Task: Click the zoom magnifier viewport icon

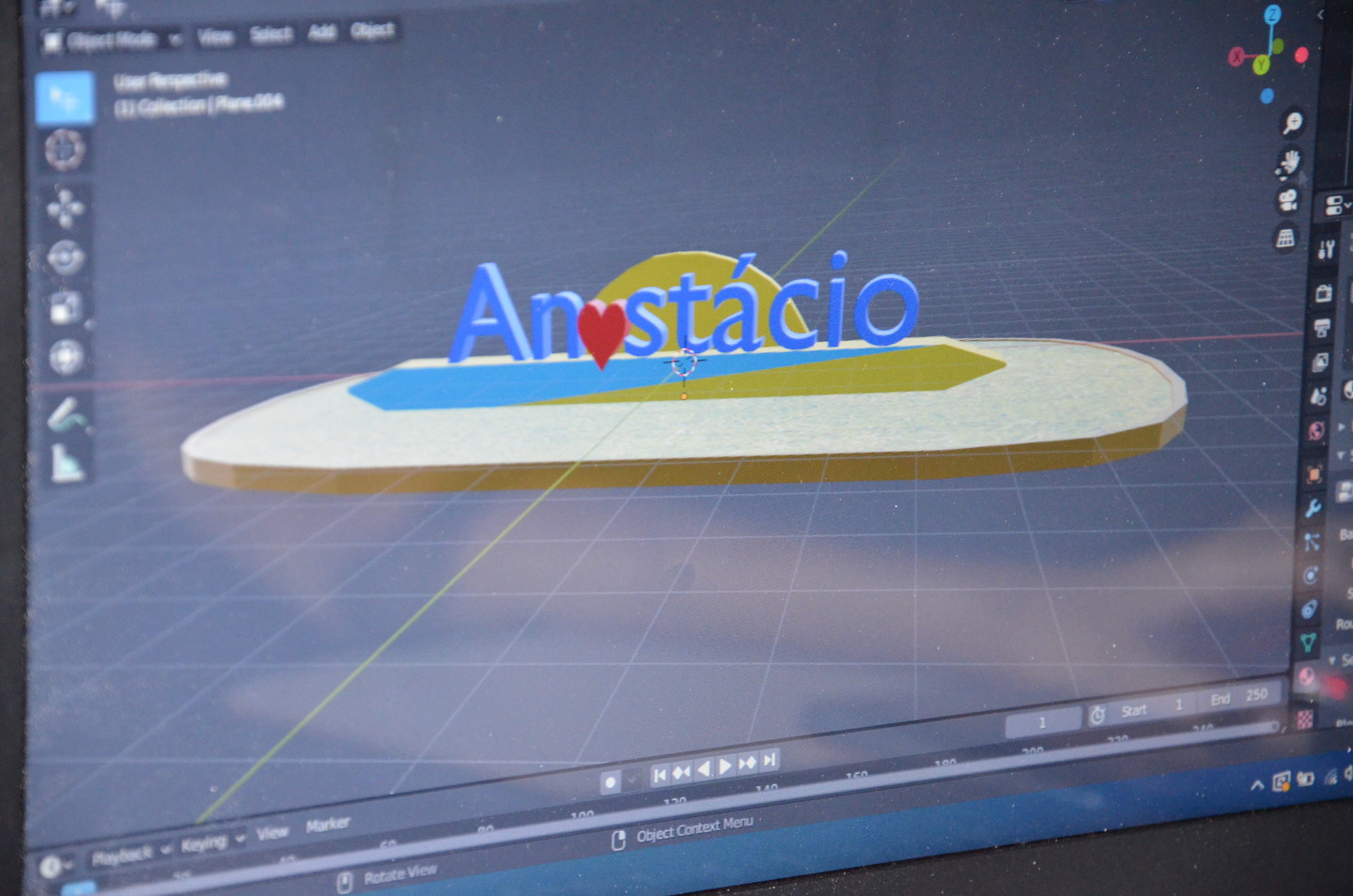Action: pos(1294,122)
